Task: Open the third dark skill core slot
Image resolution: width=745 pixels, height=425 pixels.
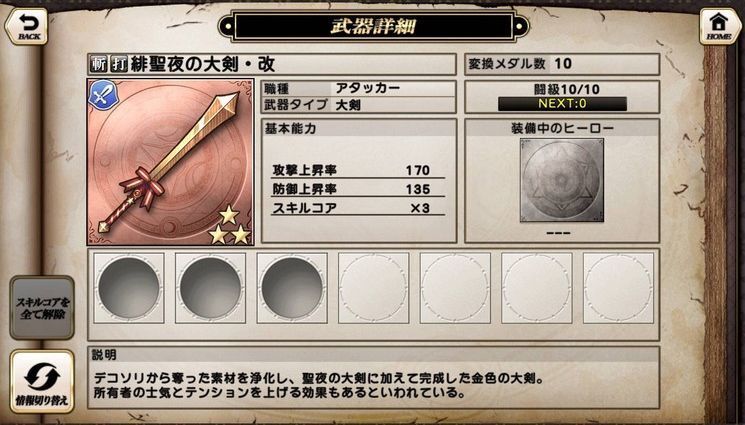Action: coord(292,288)
